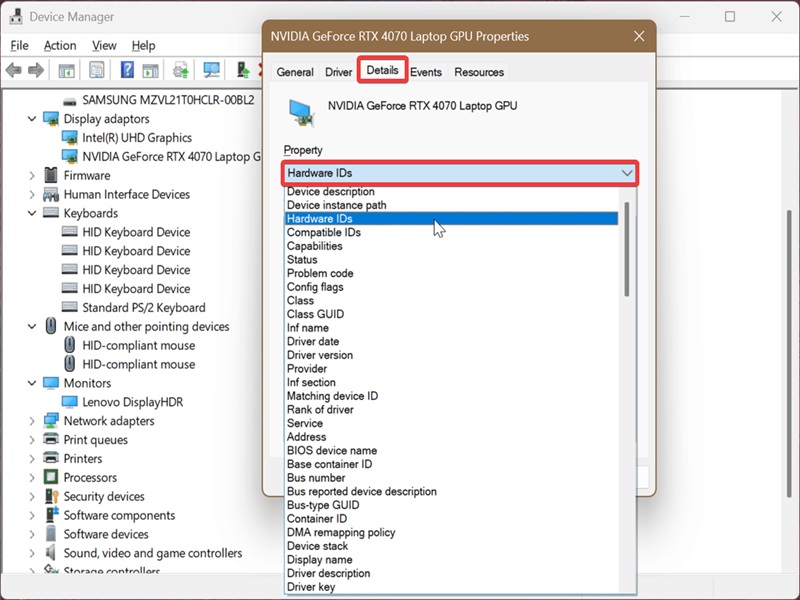Image resolution: width=800 pixels, height=600 pixels.
Task: Click the blue Help question mark icon
Action: [x=127, y=70]
